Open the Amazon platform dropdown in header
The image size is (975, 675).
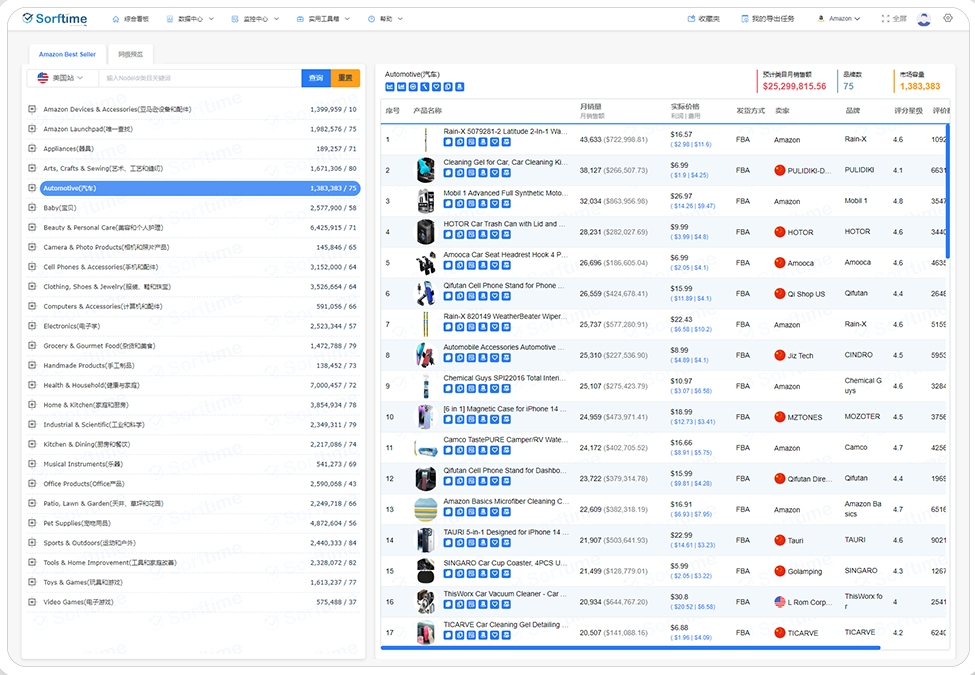(x=839, y=19)
